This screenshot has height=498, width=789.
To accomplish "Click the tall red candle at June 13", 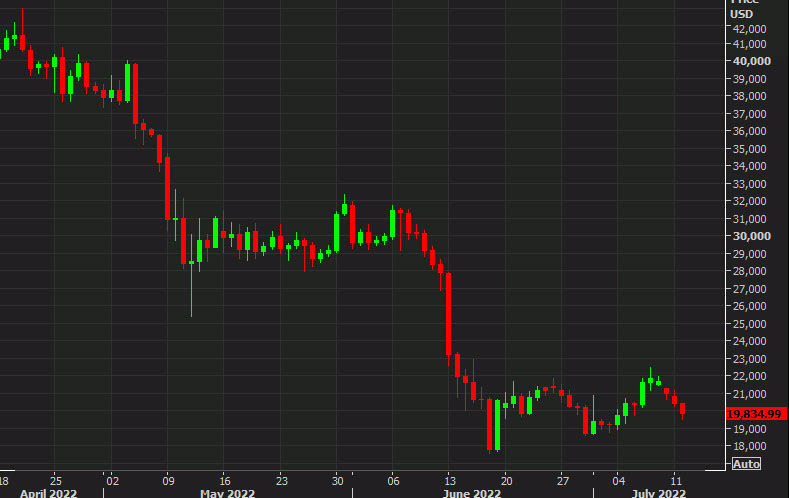I will pos(449,313).
